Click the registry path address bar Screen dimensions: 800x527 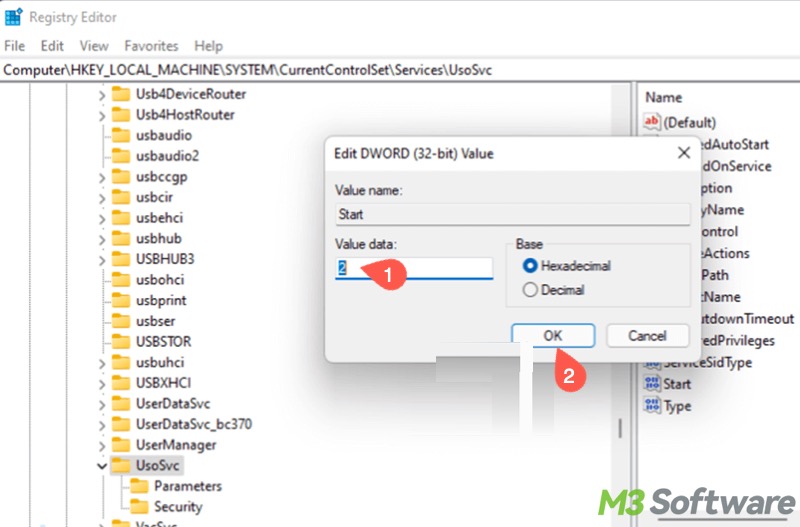click(400, 70)
